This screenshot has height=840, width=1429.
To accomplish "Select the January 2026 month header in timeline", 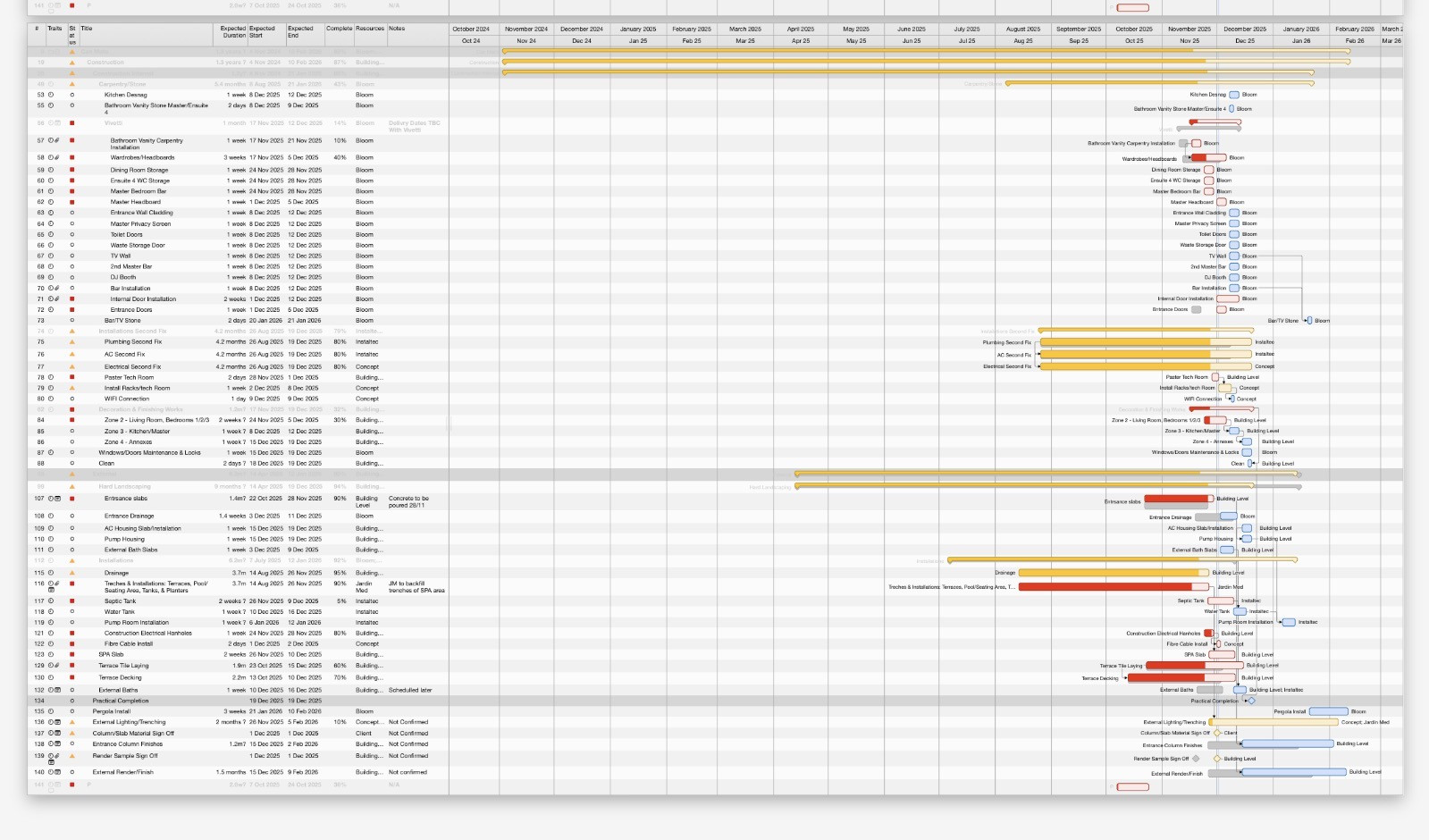I will 1300,29.
